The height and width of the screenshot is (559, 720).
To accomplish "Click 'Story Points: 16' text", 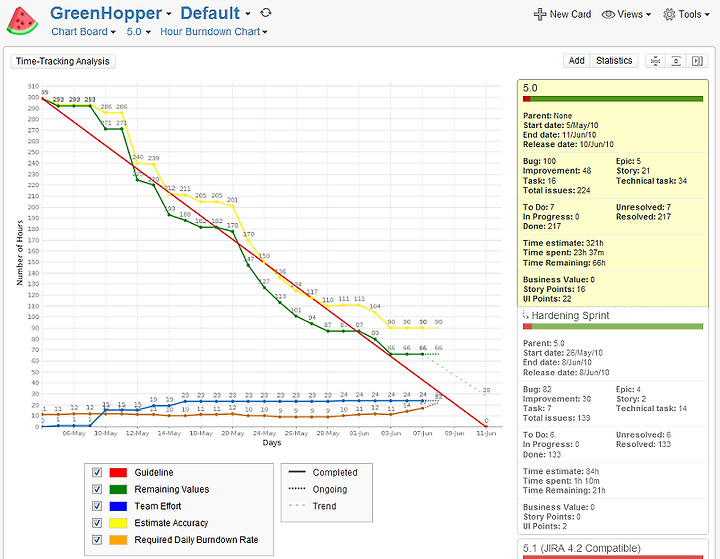I will (x=554, y=289).
